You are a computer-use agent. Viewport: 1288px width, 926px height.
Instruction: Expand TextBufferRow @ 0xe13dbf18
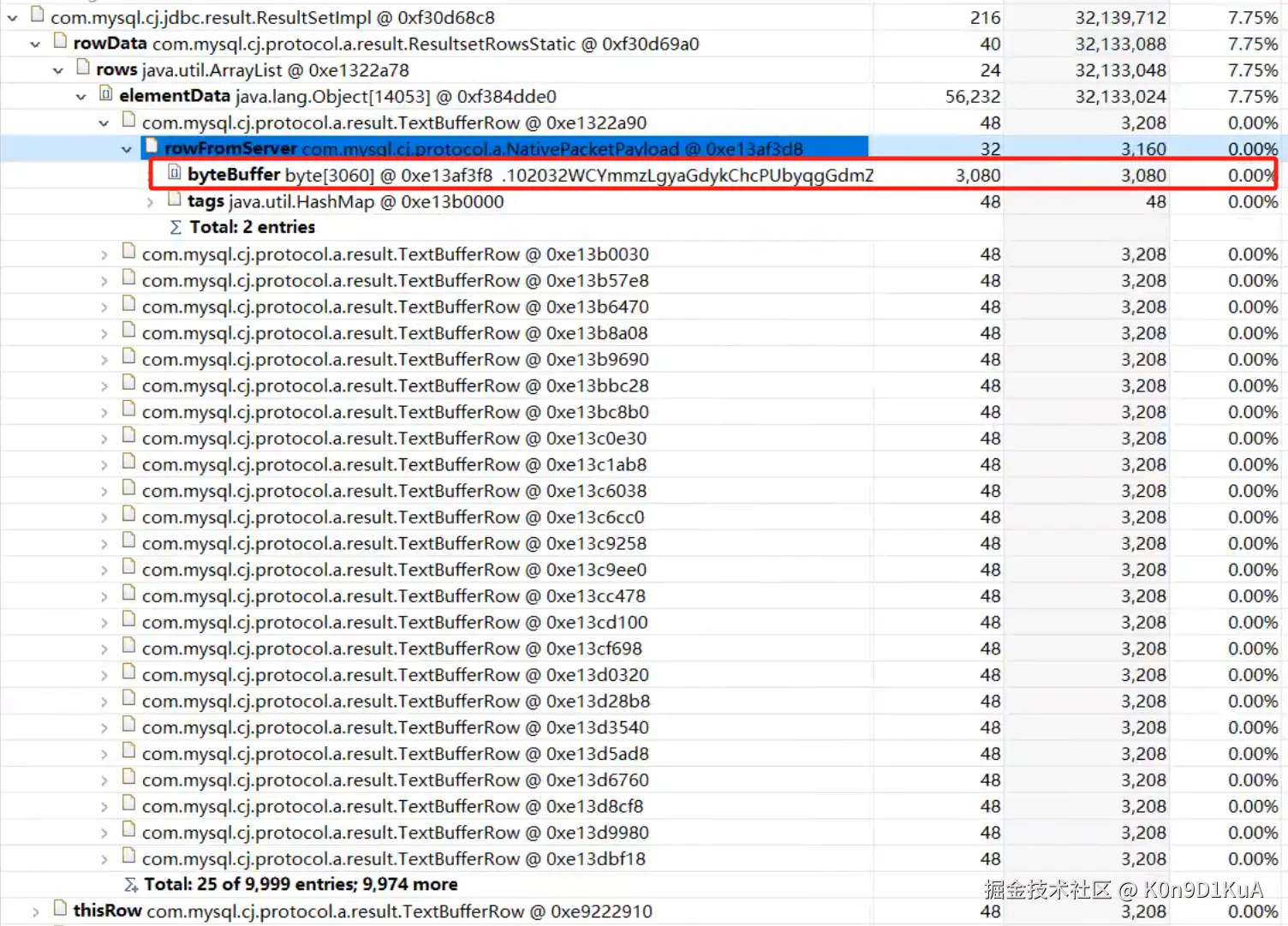pos(104,859)
